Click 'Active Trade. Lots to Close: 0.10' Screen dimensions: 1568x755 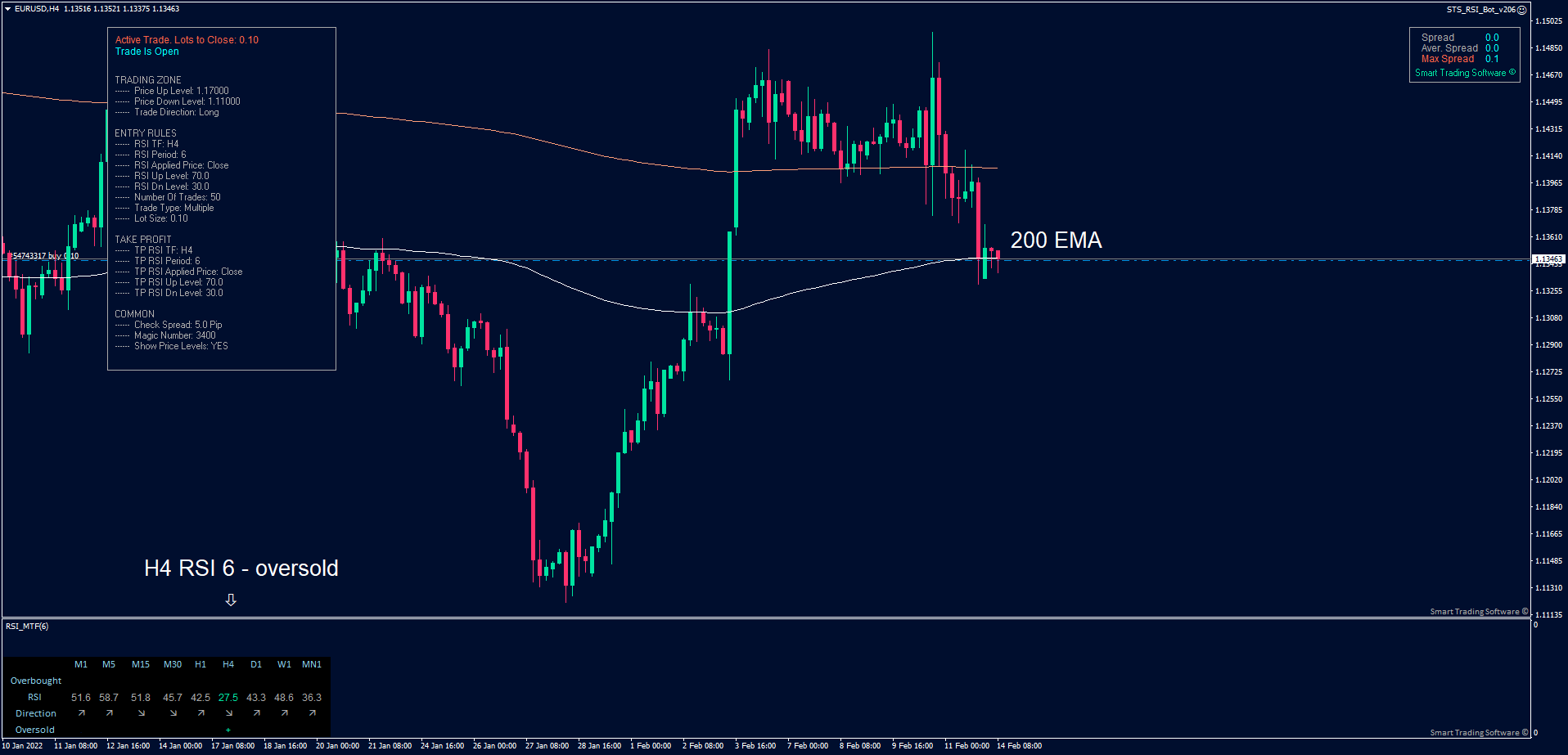pyautogui.click(x=187, y=40)
